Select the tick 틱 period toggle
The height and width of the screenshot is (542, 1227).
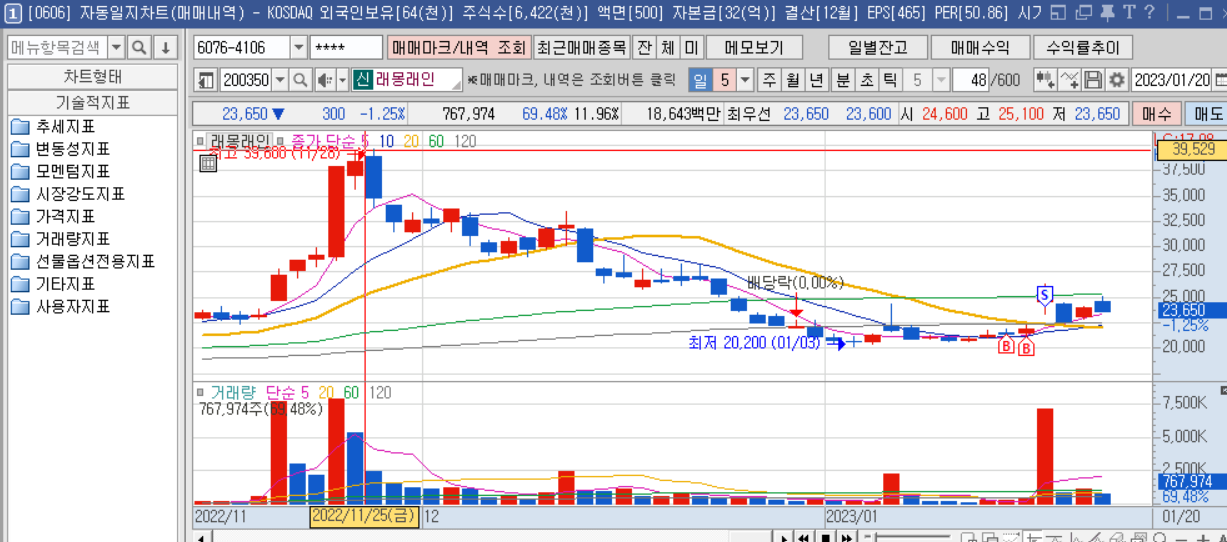click(889, 80)
